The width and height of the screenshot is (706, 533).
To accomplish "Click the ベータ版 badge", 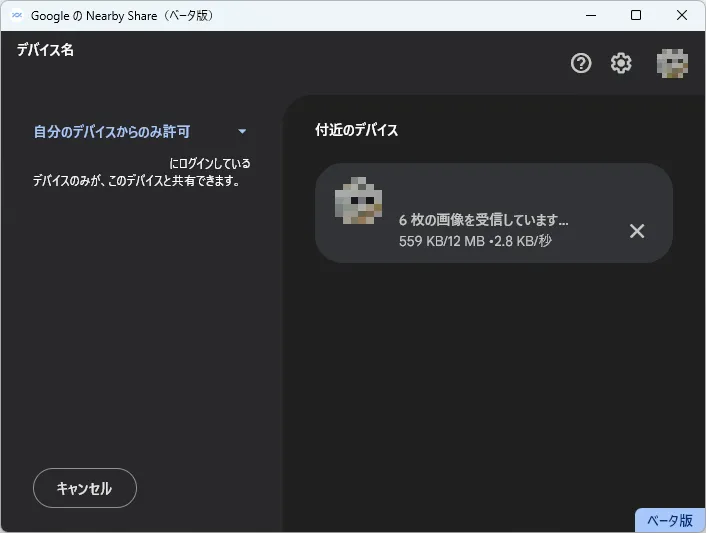I will [x=669, y=520].
